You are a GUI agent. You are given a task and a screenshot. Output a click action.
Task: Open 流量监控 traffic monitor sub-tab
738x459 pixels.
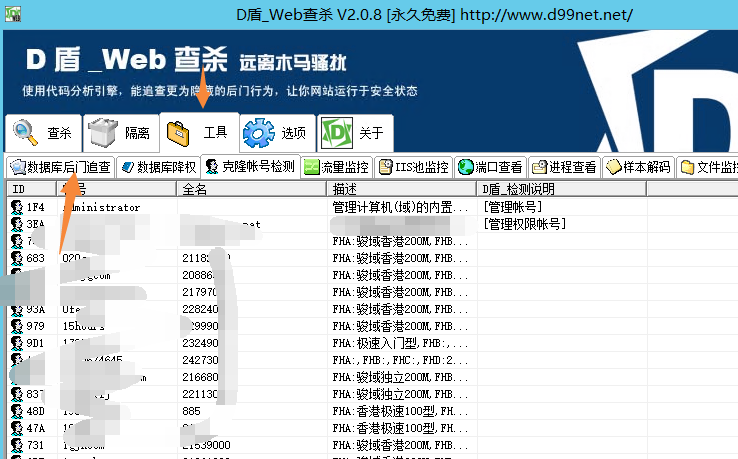[337, 167]
